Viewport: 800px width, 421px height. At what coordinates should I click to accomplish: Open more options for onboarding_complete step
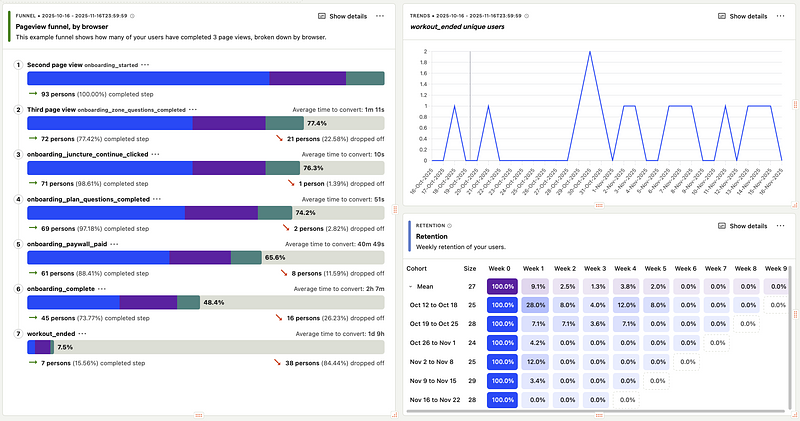point(104,288)
